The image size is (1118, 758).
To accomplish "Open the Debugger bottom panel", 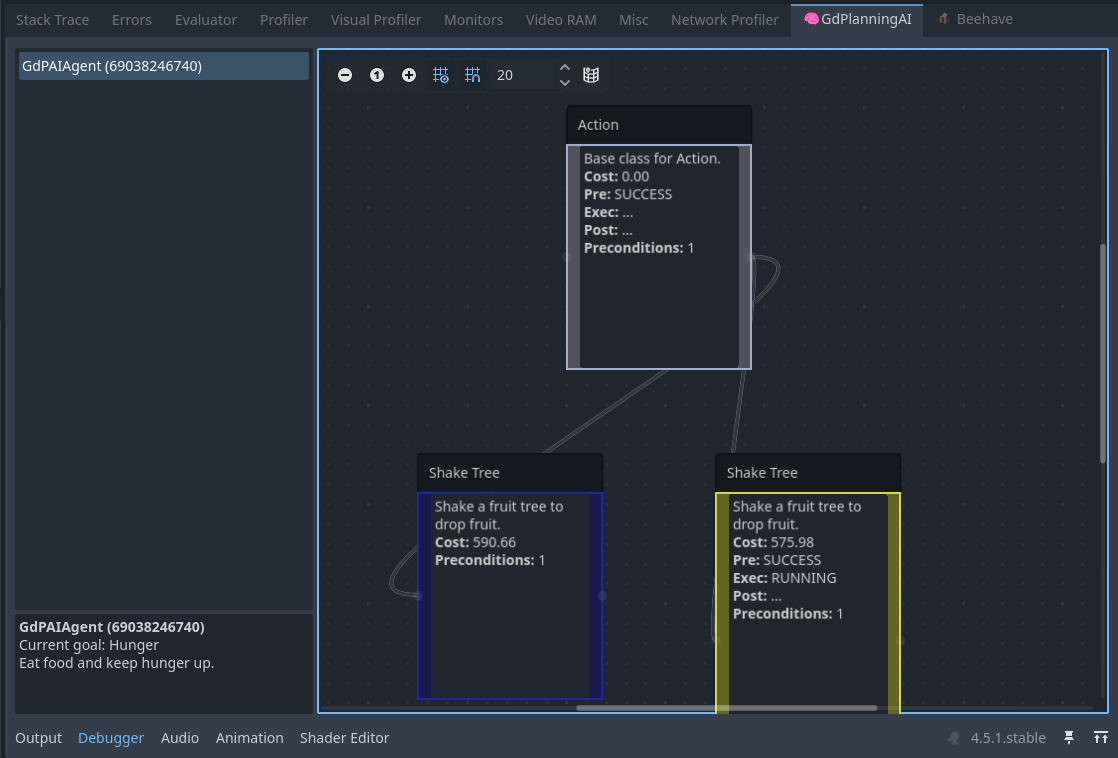I will pos(111,738).
